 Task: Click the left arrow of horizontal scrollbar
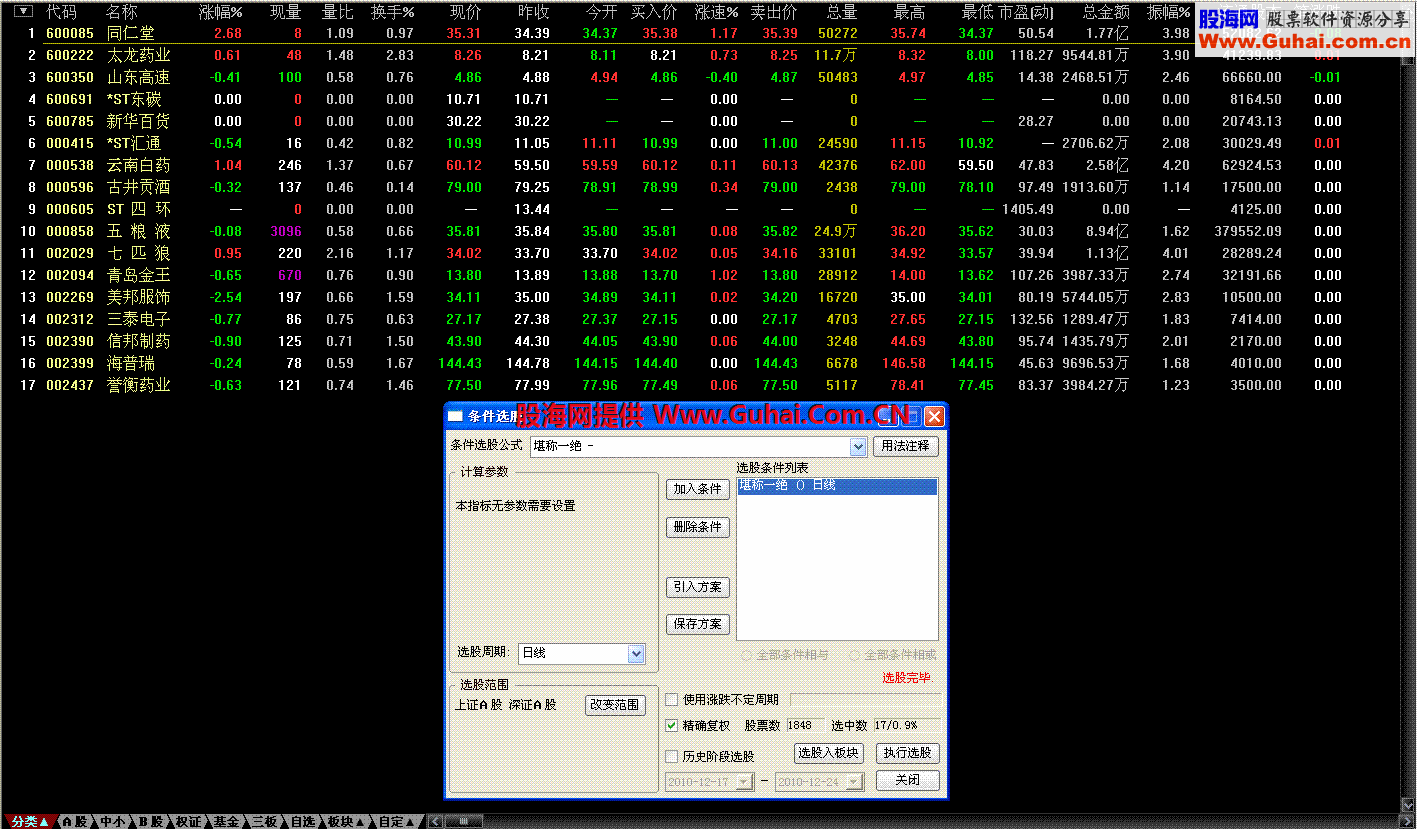coord(435,821)
